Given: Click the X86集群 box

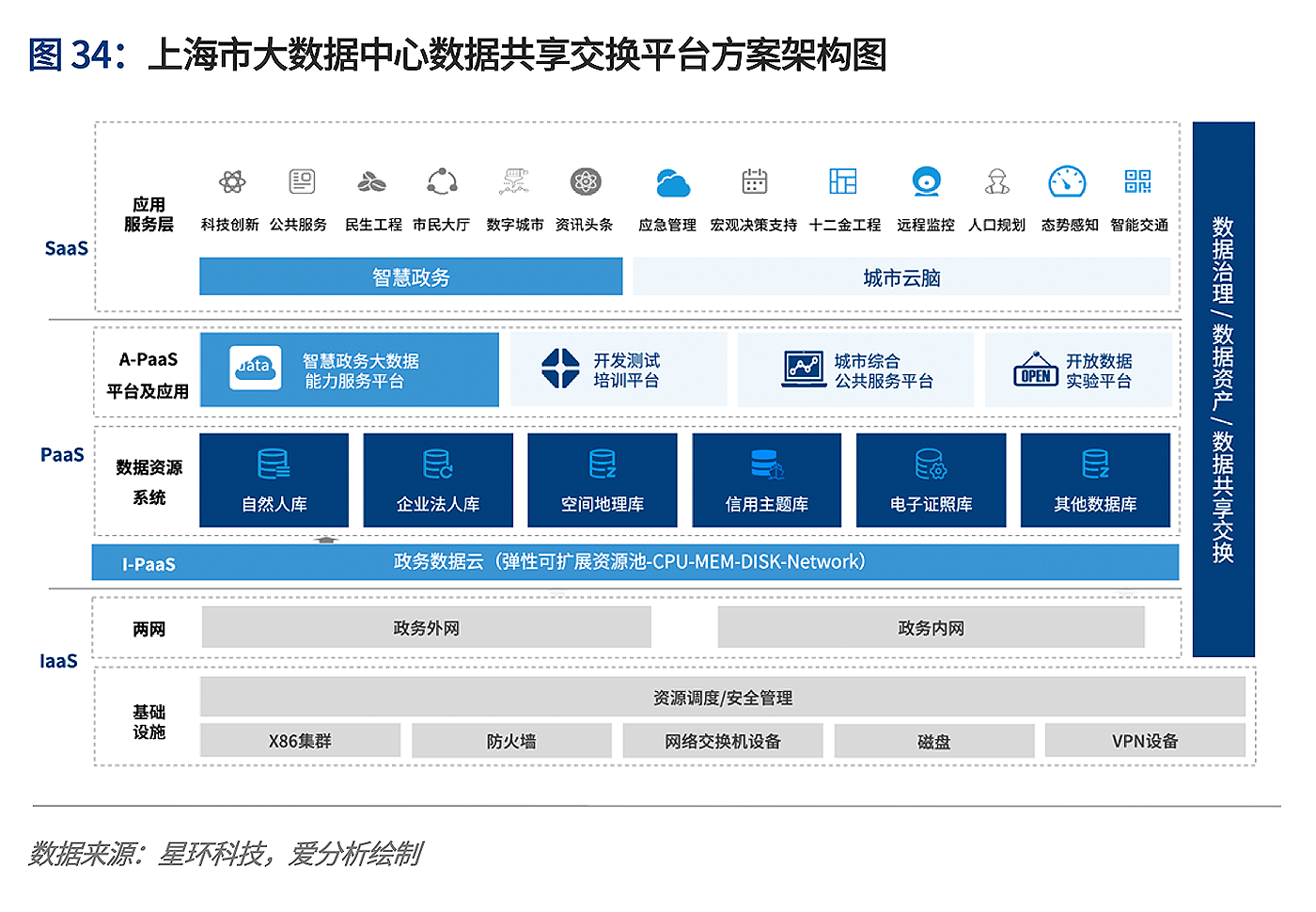Looking at the screenshot, I should 300,741.
